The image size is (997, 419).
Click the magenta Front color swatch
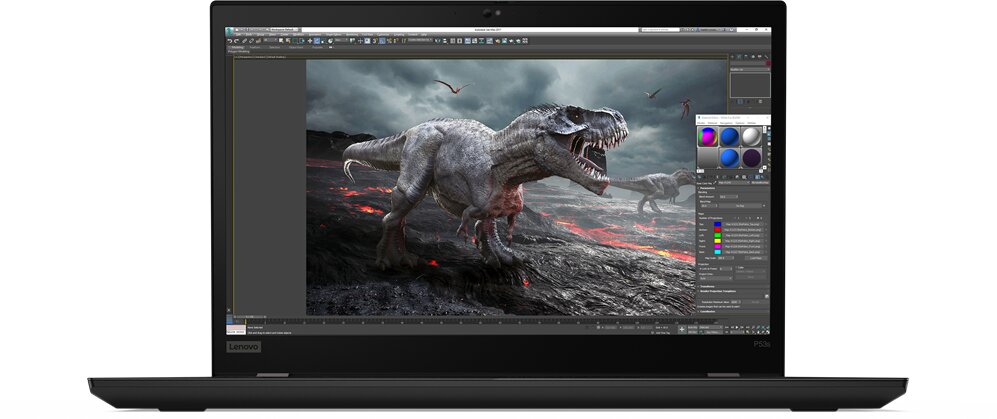tap(718, 246)
